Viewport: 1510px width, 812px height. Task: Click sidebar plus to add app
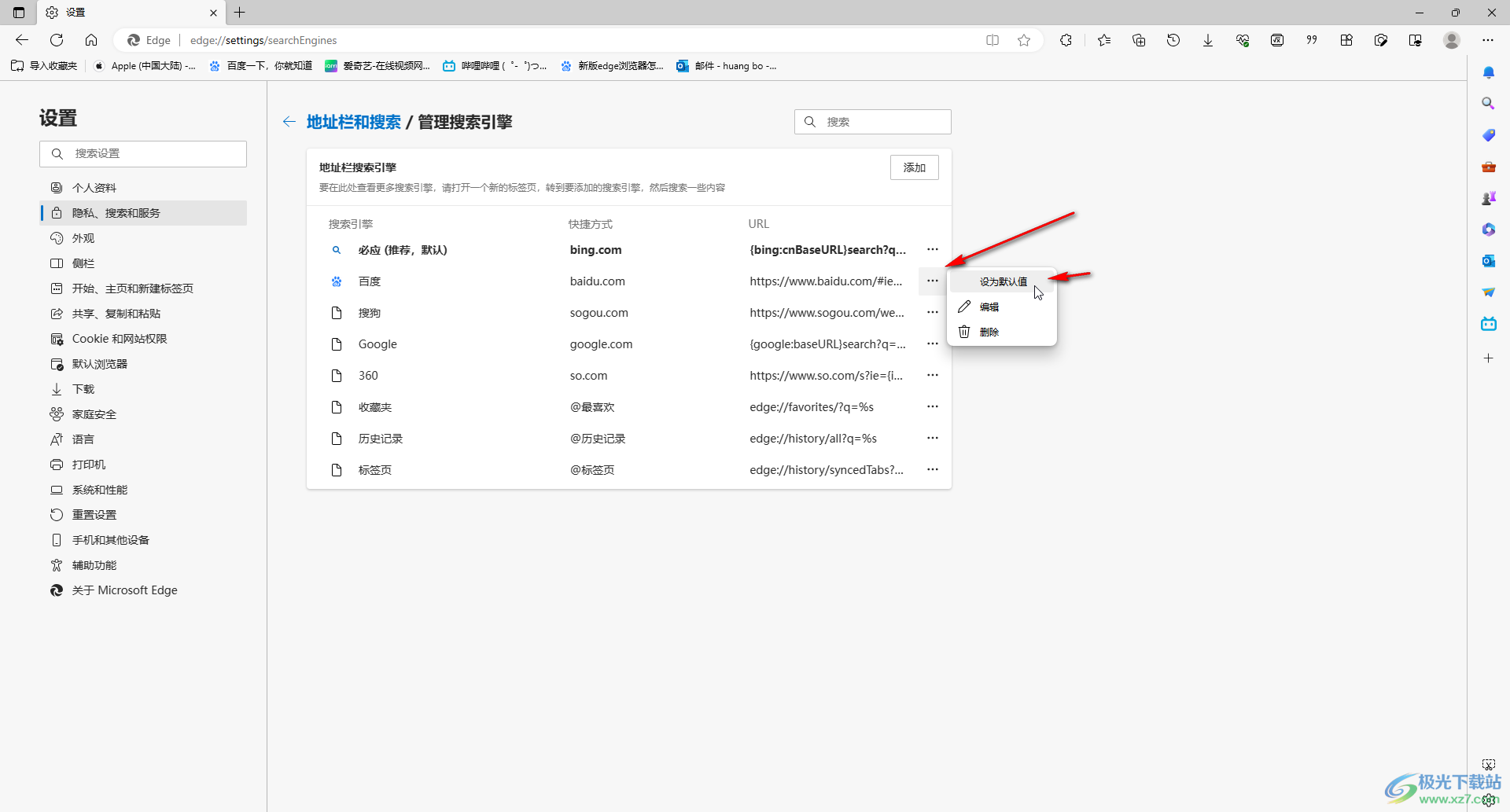click(x=1488, y=358)
